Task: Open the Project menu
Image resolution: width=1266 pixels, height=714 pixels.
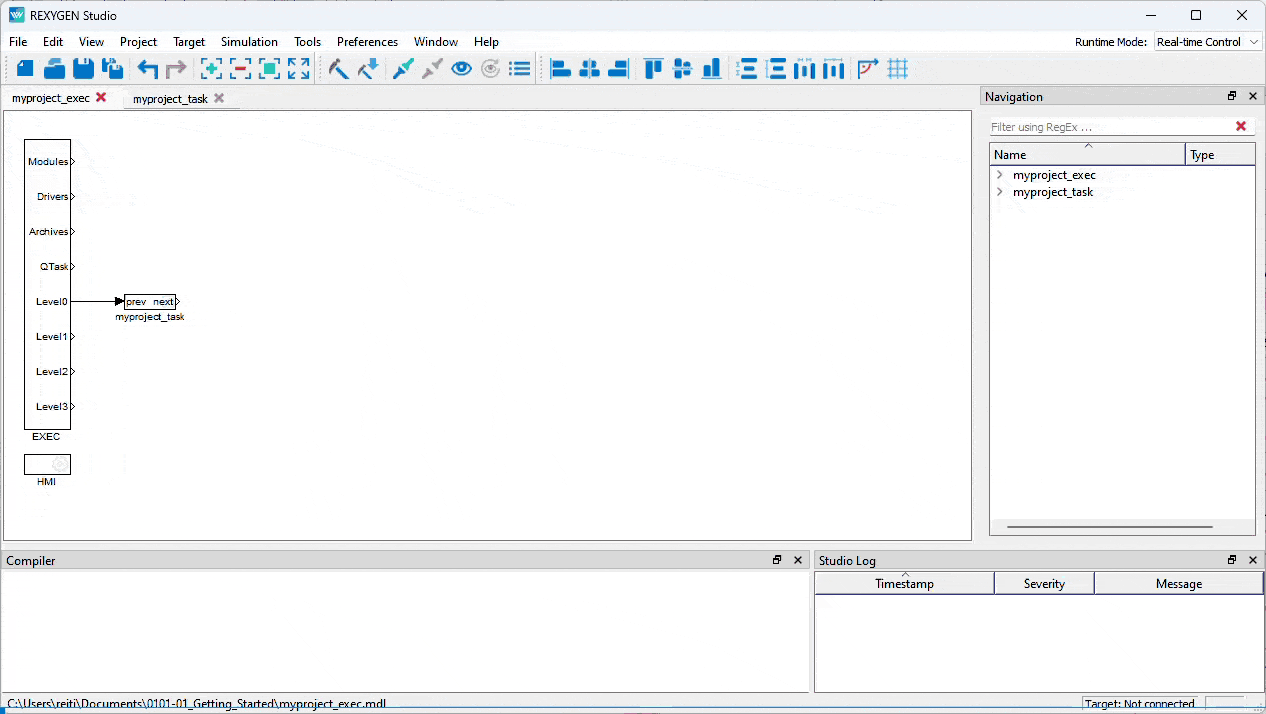Action: pyautogui.click(x=138, y=42)
